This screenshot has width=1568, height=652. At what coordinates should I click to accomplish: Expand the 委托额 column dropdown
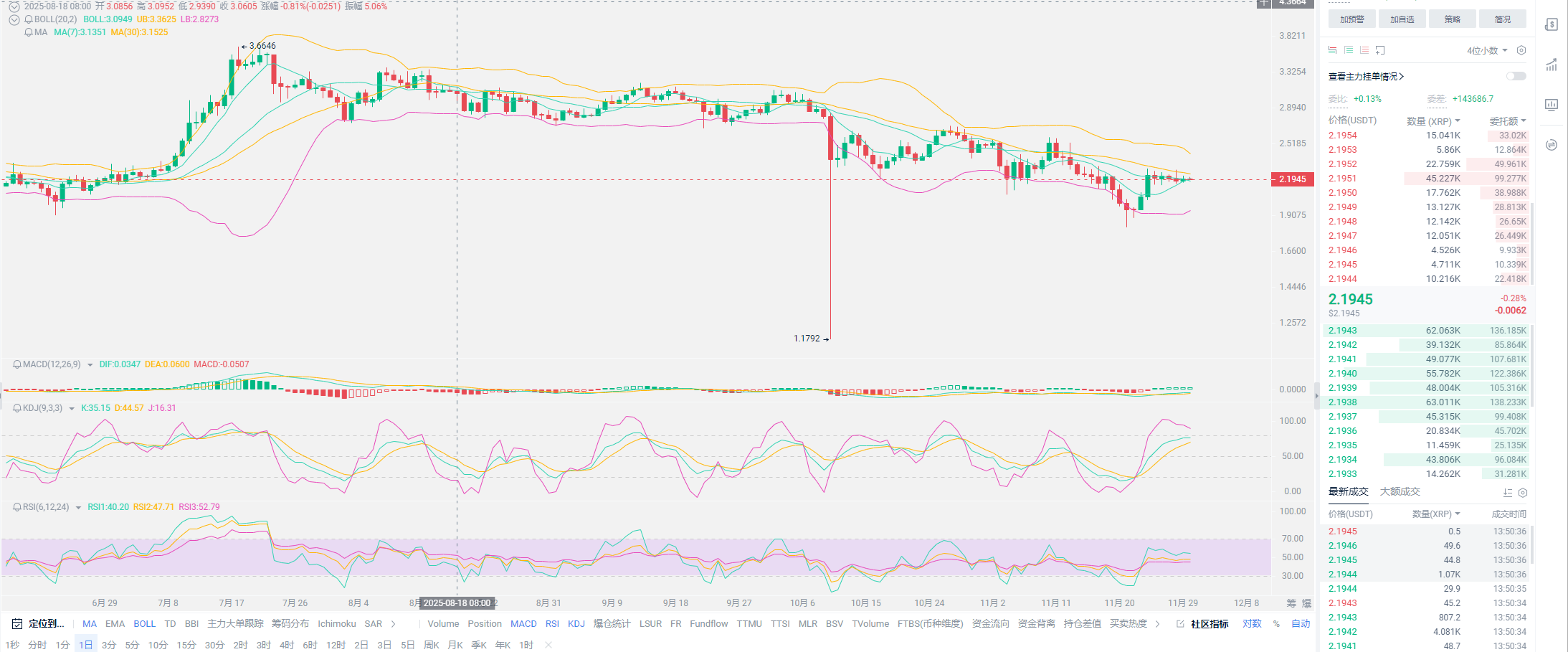[1508, 121]
